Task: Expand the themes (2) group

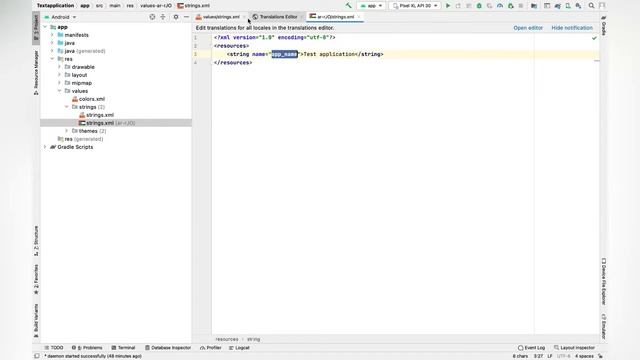Action: [67, 131]
